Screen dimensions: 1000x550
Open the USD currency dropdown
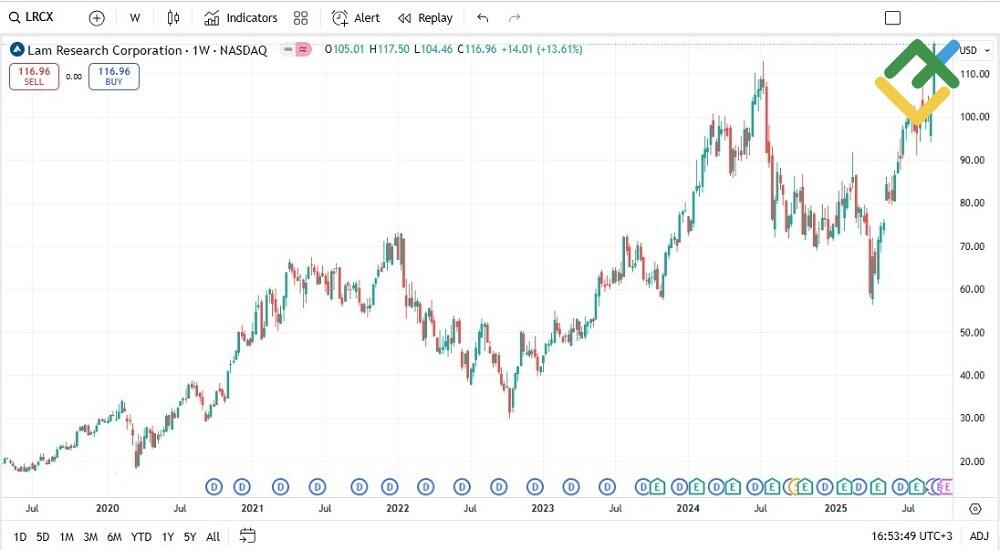point(976,50)
